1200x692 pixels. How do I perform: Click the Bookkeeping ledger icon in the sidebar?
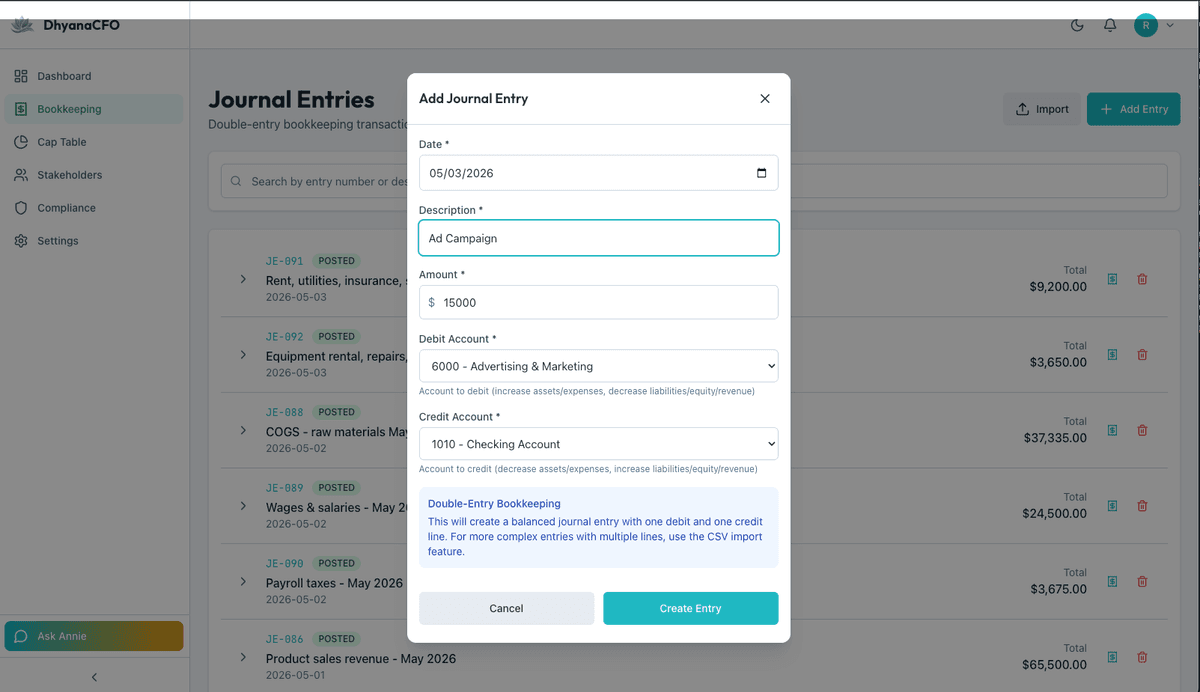point(21,109)
